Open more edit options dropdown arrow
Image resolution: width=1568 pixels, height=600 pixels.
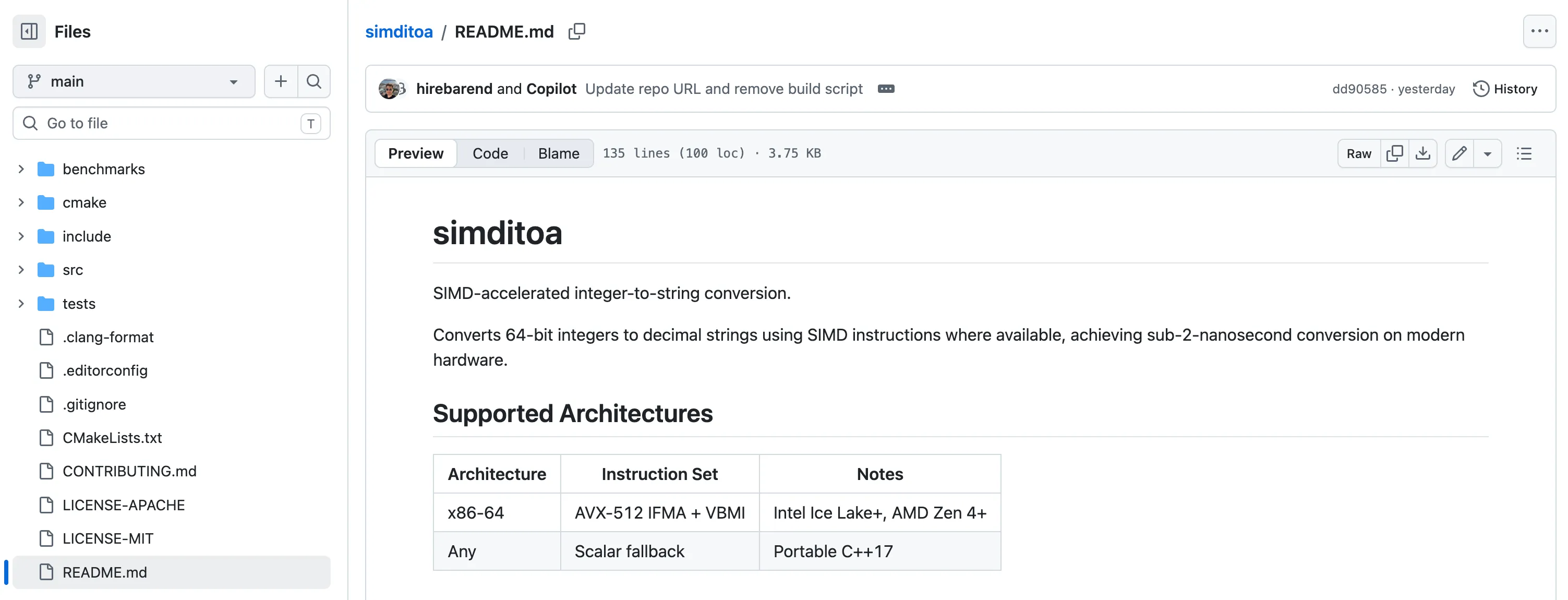tap(1487, 153)
